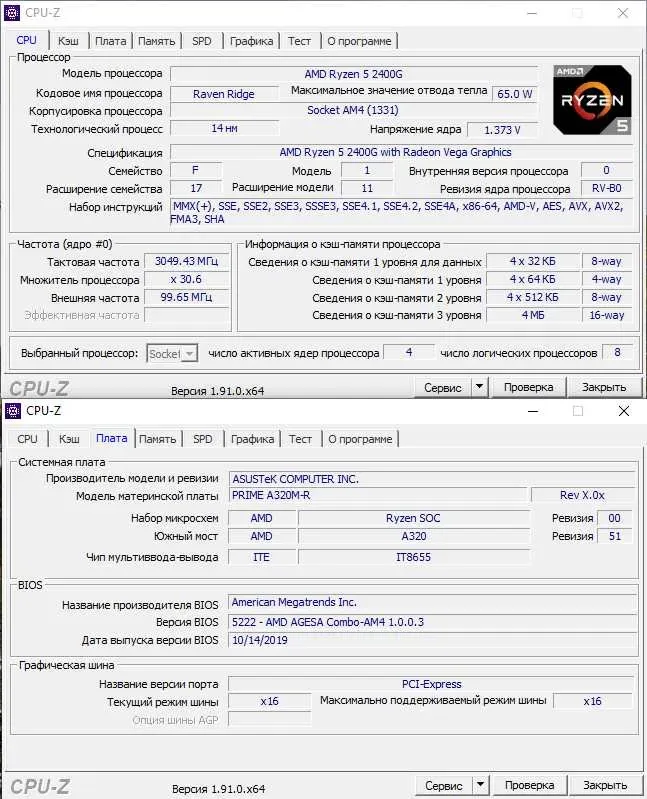Close the bottom CPU-Z window with X
Image resolution: width=647 pixels, height=799 pixels.
click(624, 411)
